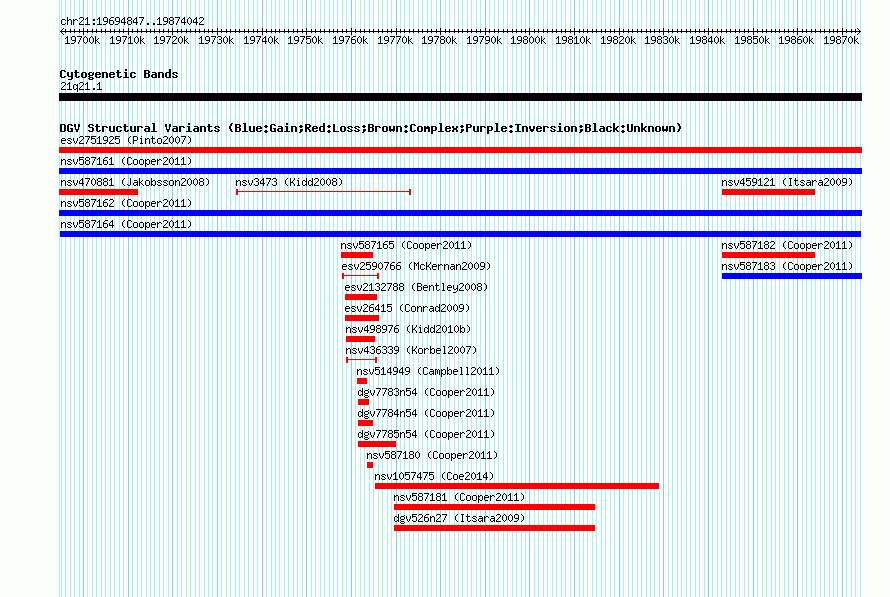Click the nsv1057475 (Coe2014) label
This screenshot has height=597, width=890.
point(434,476)
